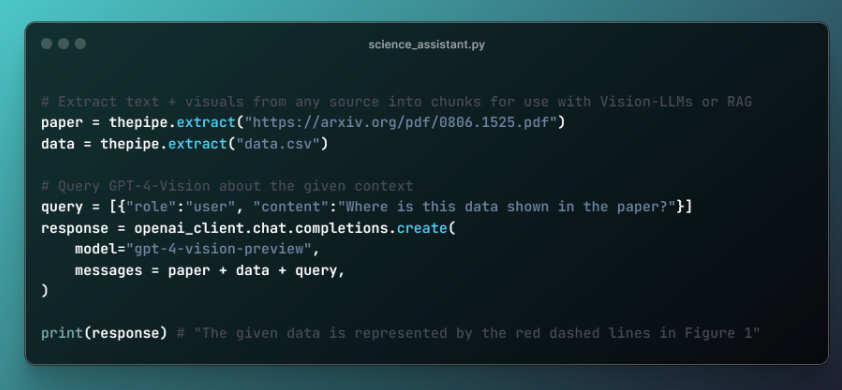842x390 pixels.
Task: Click the "data.csv" string
Action: 278,144
